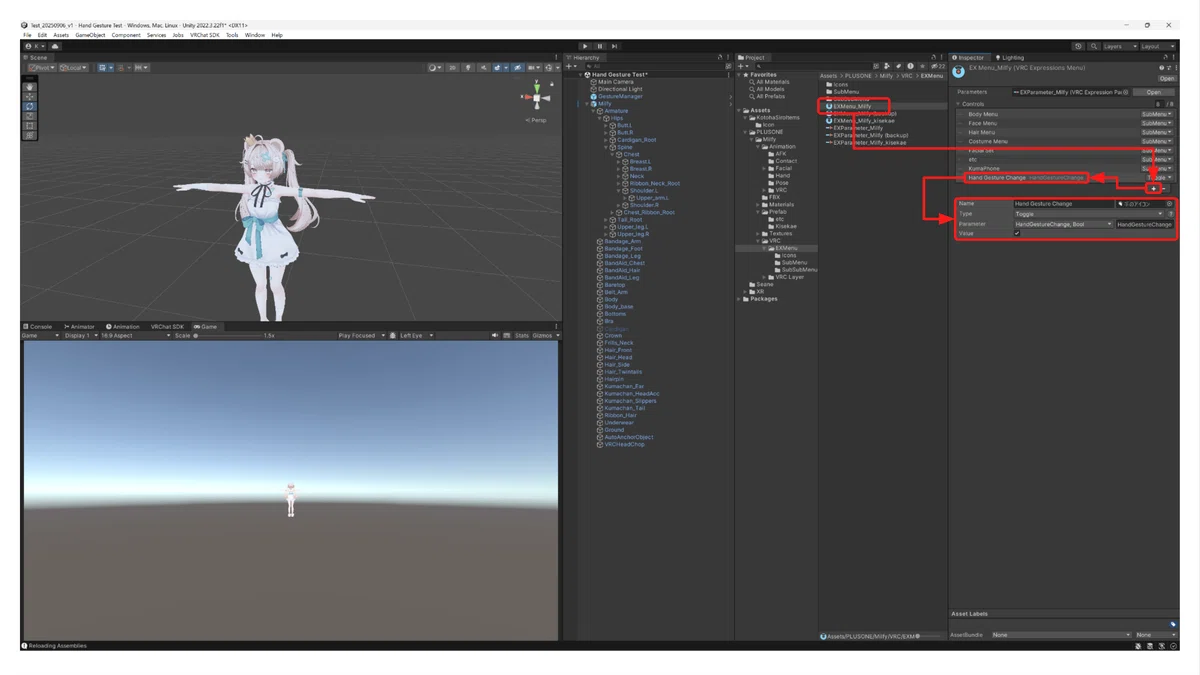The width and height of the screenshot is (1200, 675).
Task: Open the Window menu
Action: coord(255,35)
